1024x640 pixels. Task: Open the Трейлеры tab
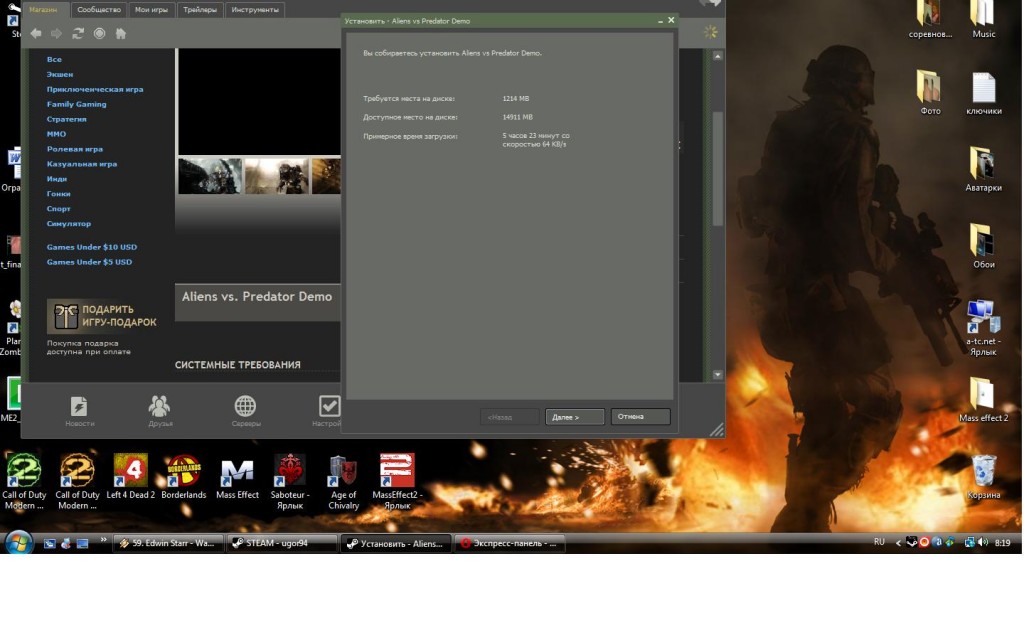[200, 10]
